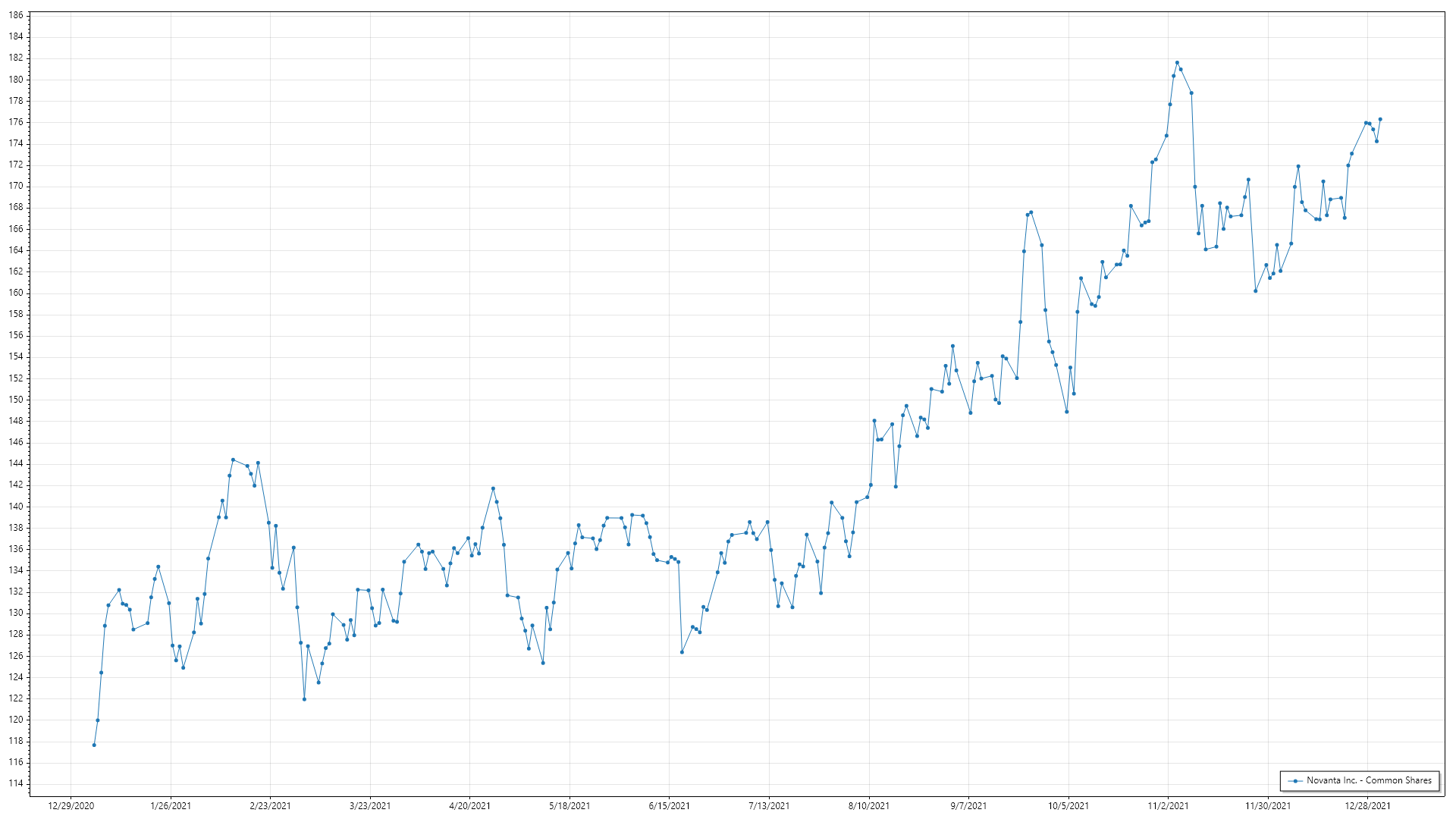This screenshot has width=1456, height=819.
Task: Click the blue line marker icon in legend
Action: [x=1296, y=781]
